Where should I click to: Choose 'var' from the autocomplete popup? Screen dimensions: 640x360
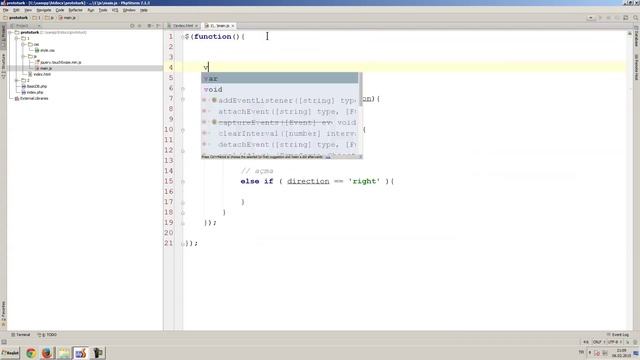(x=280, y=78)
